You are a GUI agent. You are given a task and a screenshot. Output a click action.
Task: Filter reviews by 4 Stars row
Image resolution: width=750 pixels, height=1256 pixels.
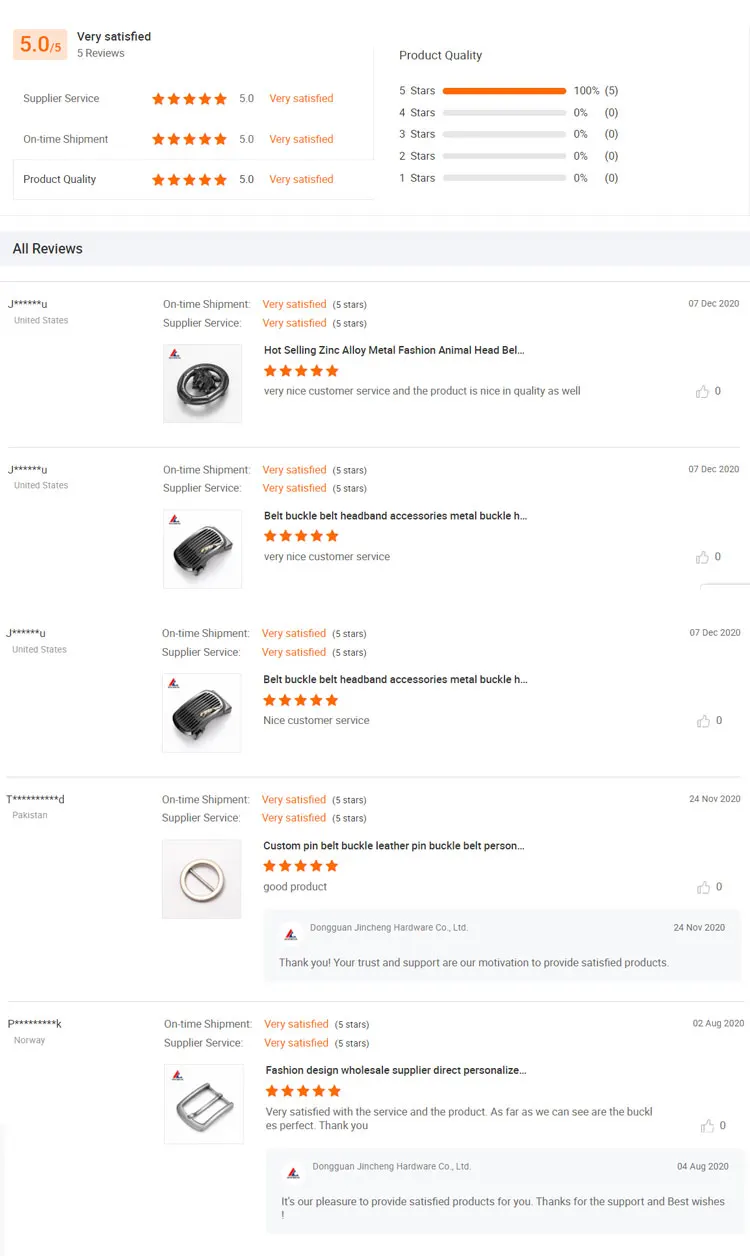click(x=504, y=113)
